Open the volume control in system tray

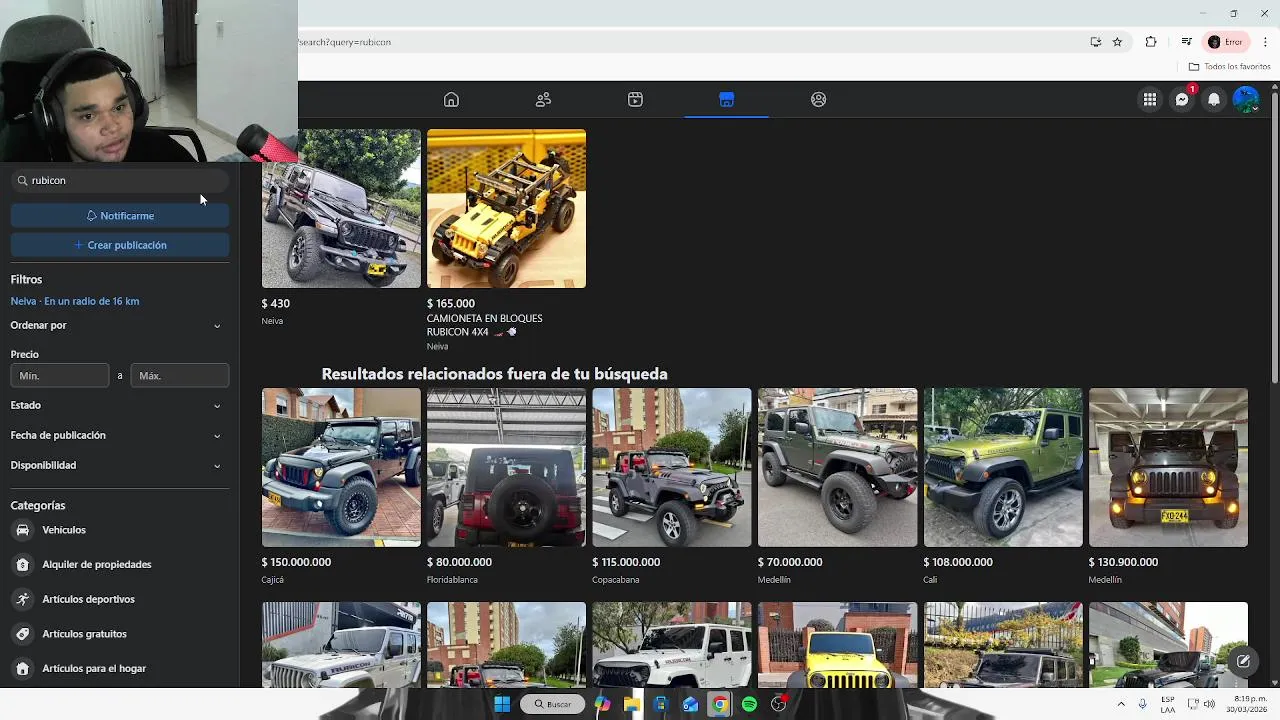(1209, 704)
